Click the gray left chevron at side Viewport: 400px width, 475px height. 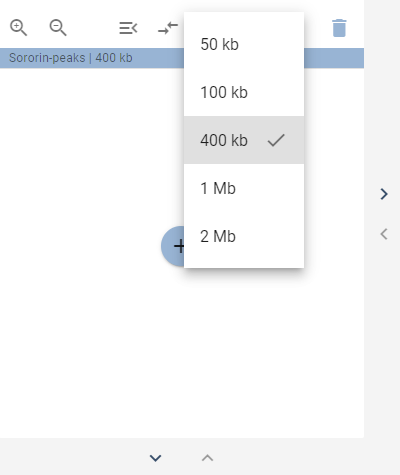click(384, 234)
